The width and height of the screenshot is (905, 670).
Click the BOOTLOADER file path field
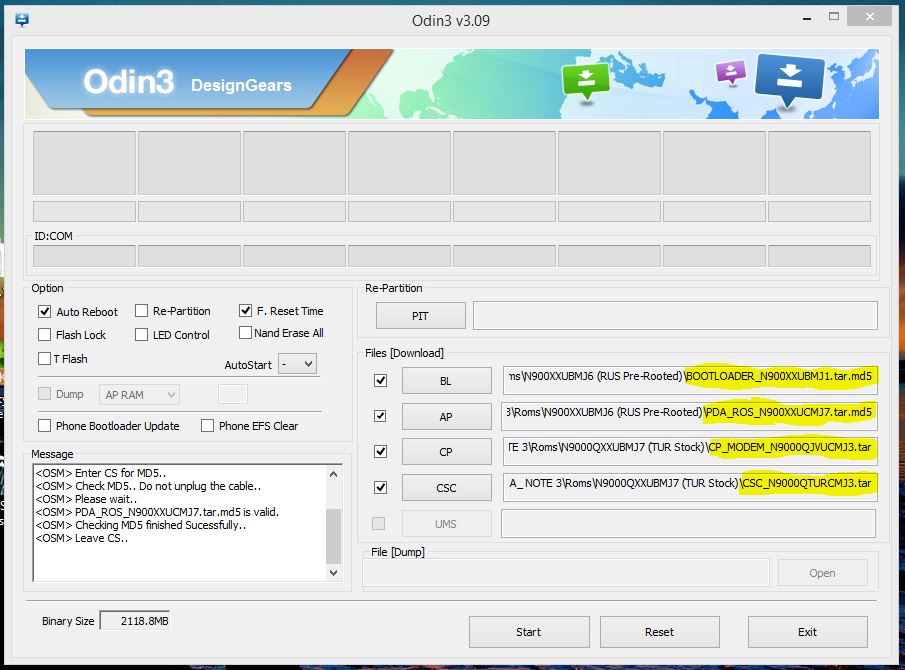pos(690,380)
